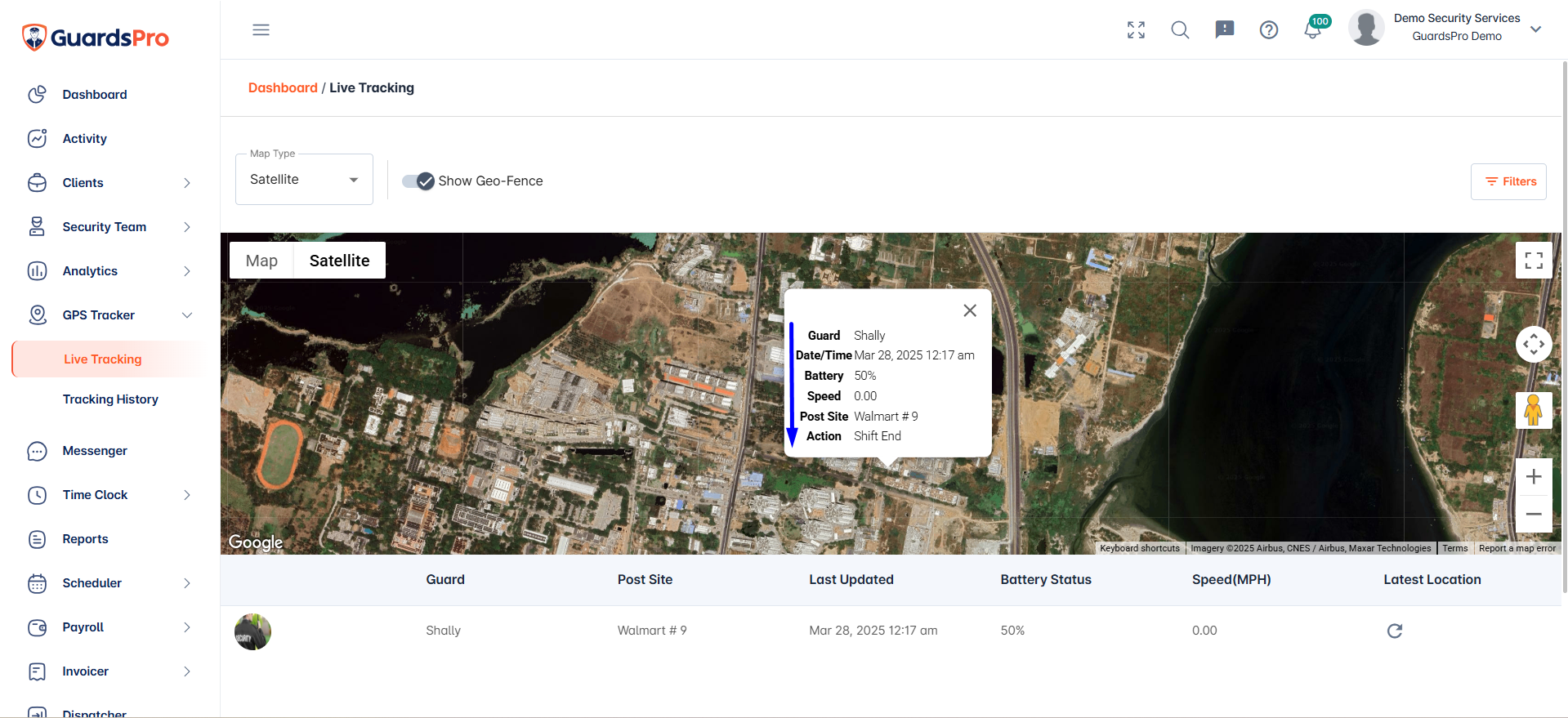Viewport: 1568px width, 718px height.
Task: Close the Shally guard info popup
Action: pyautogui.click(x=970, y=310)
